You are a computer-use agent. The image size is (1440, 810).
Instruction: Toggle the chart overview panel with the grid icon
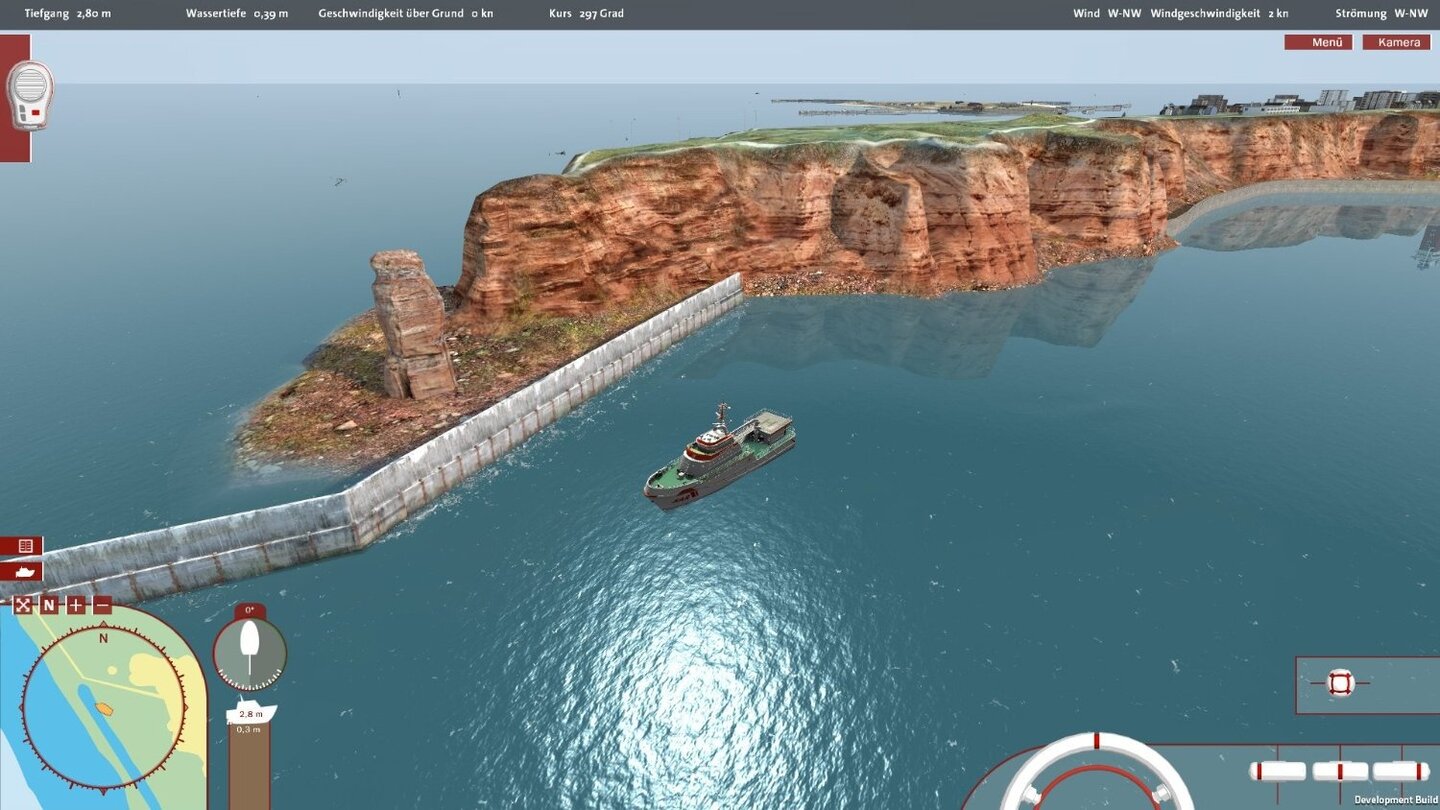click(x=24, y=545)
